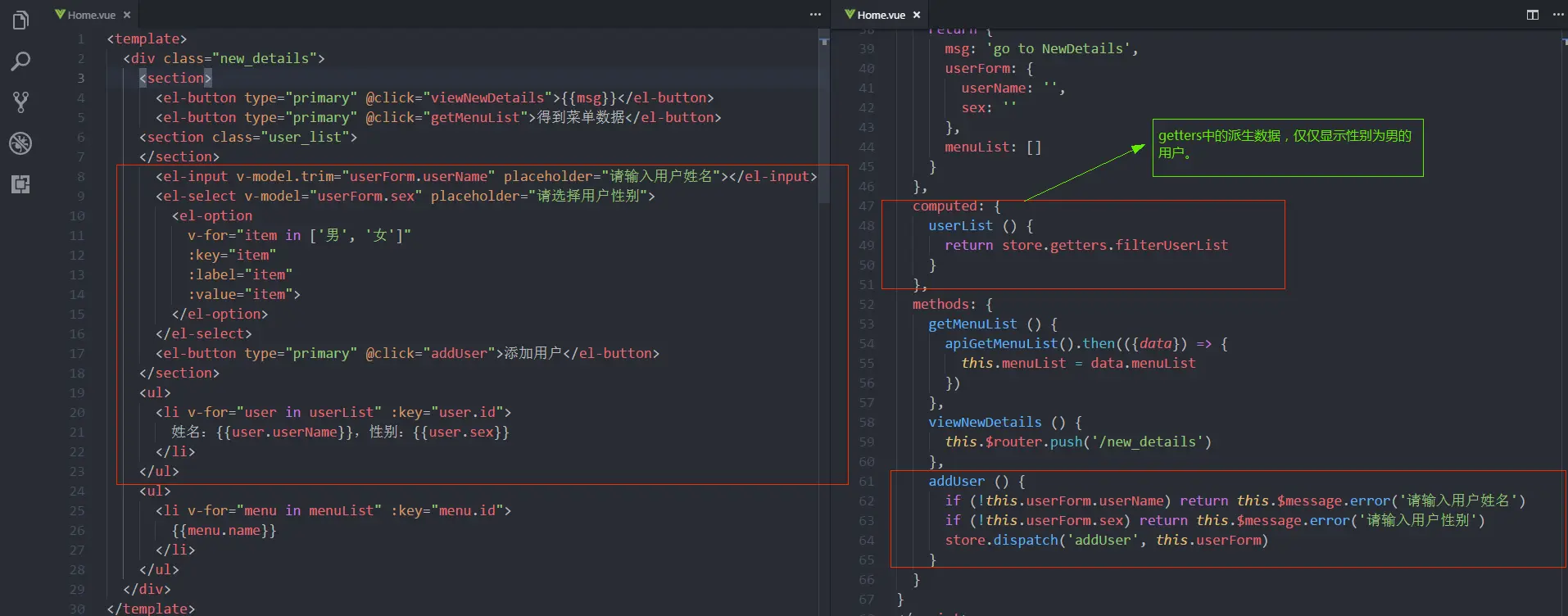Click this.$router.push('/new_details')
Screen dimensions: 1568x616
tap(1078, 442)
